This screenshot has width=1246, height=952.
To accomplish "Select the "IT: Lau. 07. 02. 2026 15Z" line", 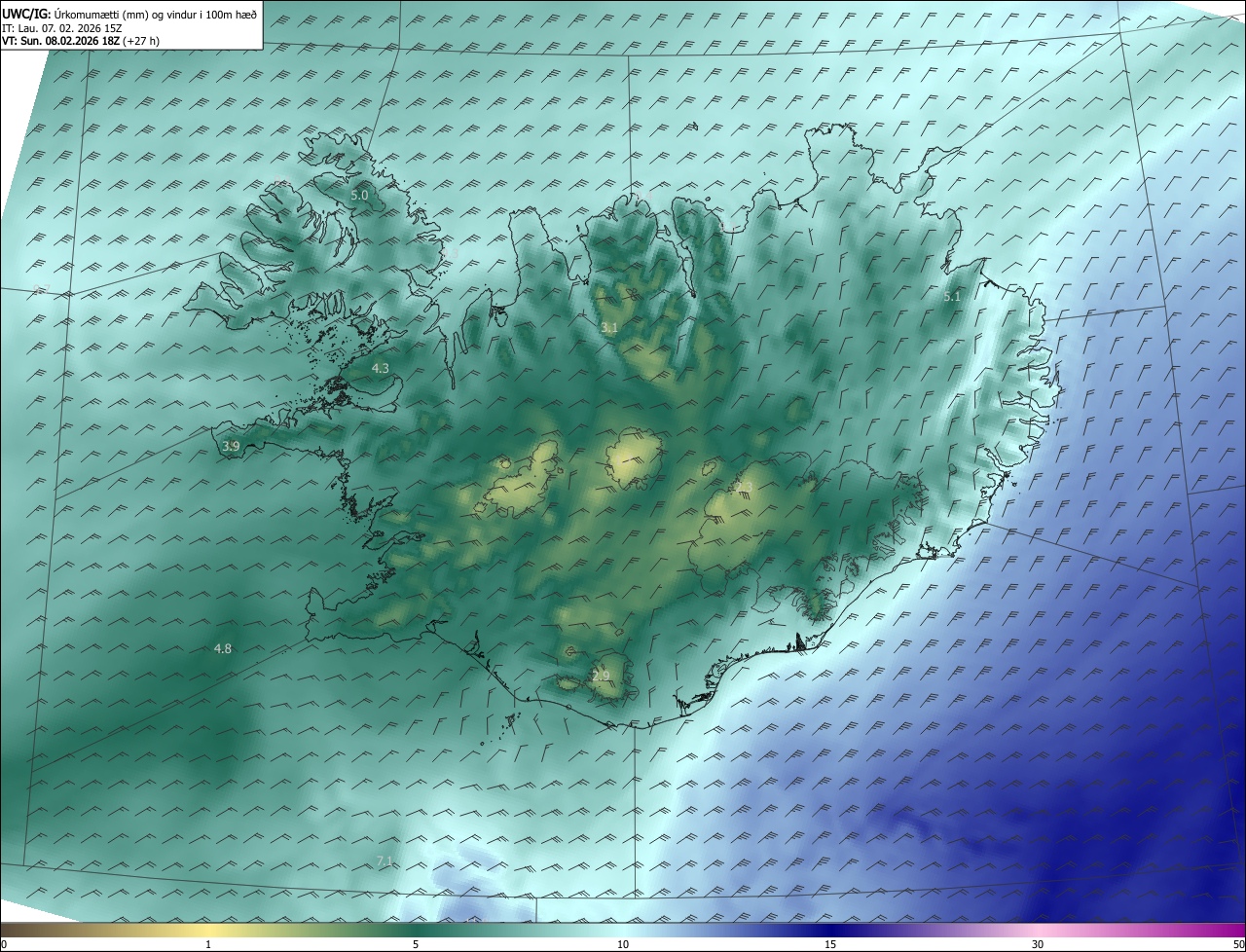I will point(62,27).
